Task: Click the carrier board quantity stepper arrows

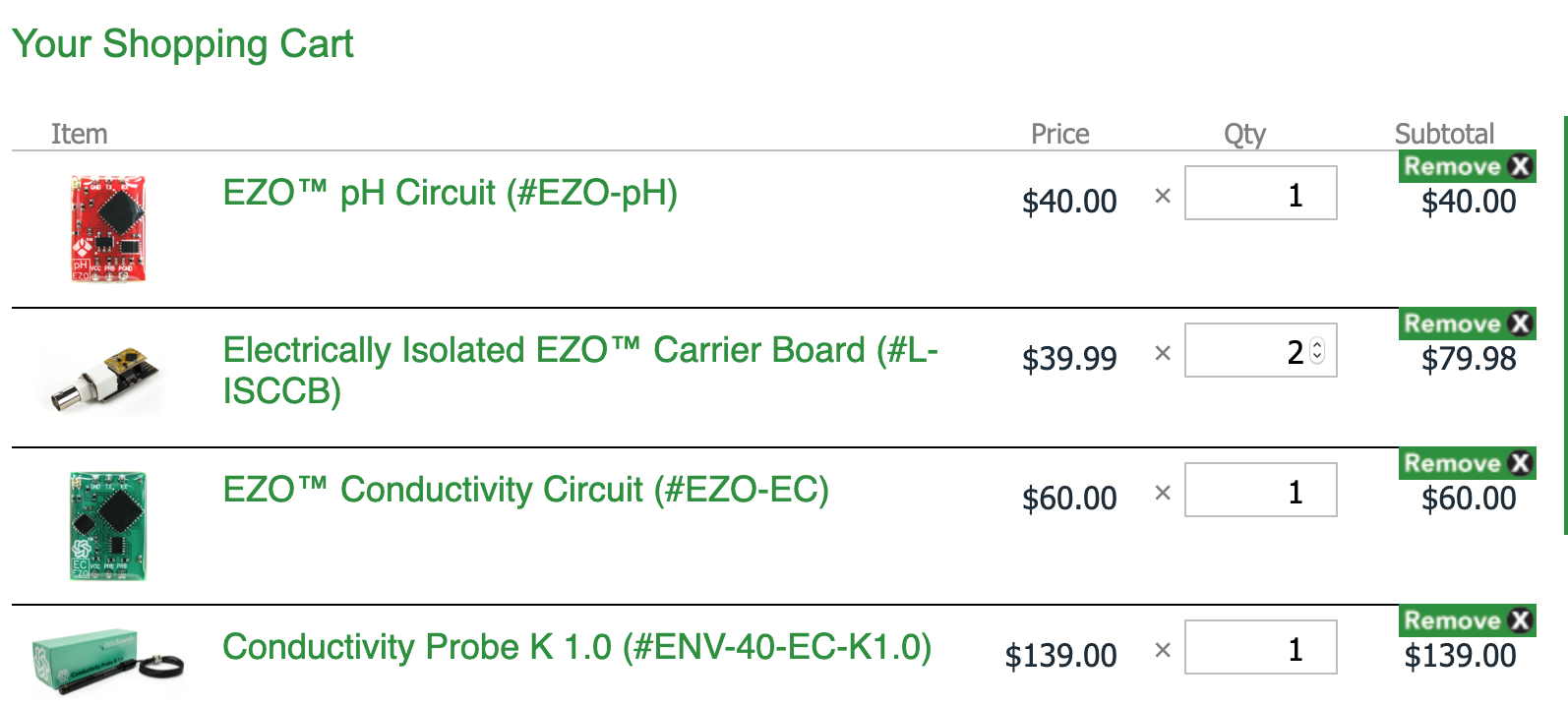Action: pyautogui.click(x=1317, y=350)
